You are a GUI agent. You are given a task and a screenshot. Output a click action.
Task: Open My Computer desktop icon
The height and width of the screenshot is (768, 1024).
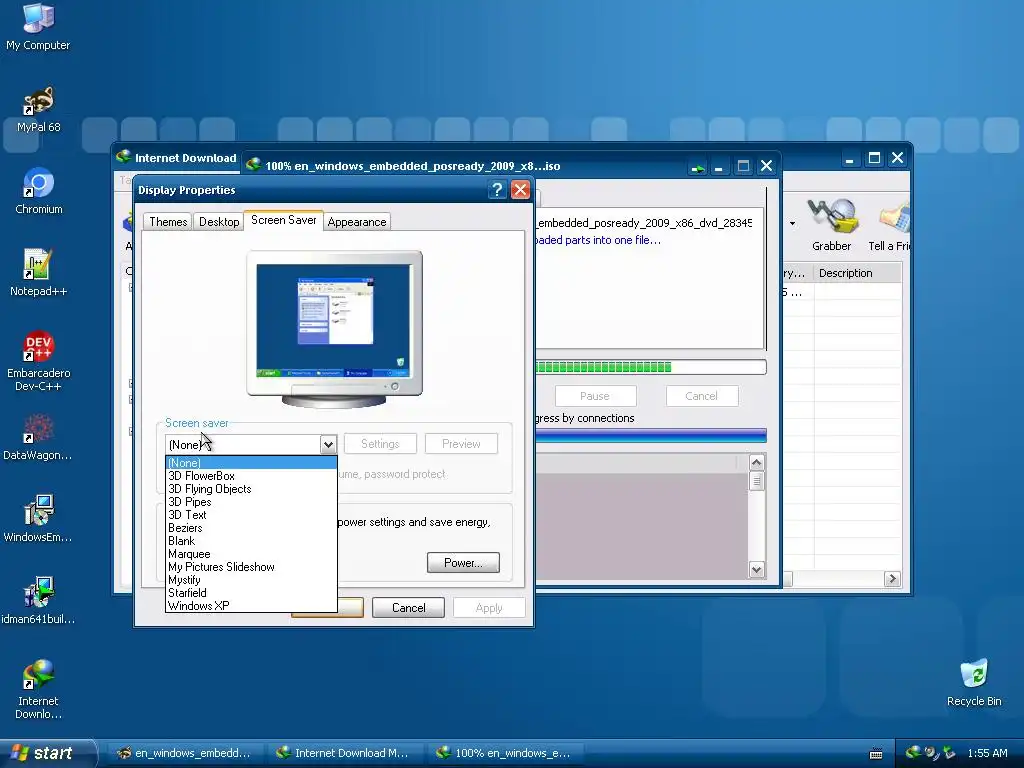click(38, 26)
